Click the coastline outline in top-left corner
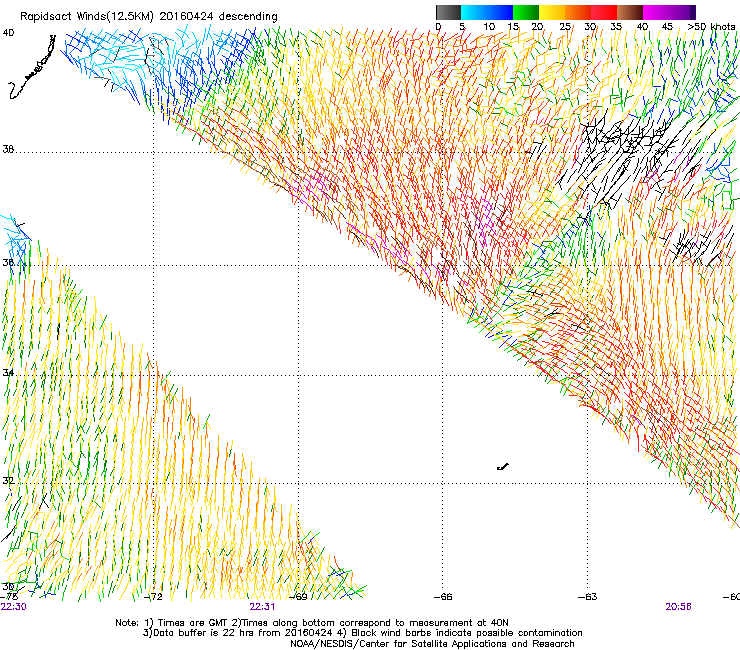The width and height of the screenshot is (740, 650). click(x=32, y=67)
